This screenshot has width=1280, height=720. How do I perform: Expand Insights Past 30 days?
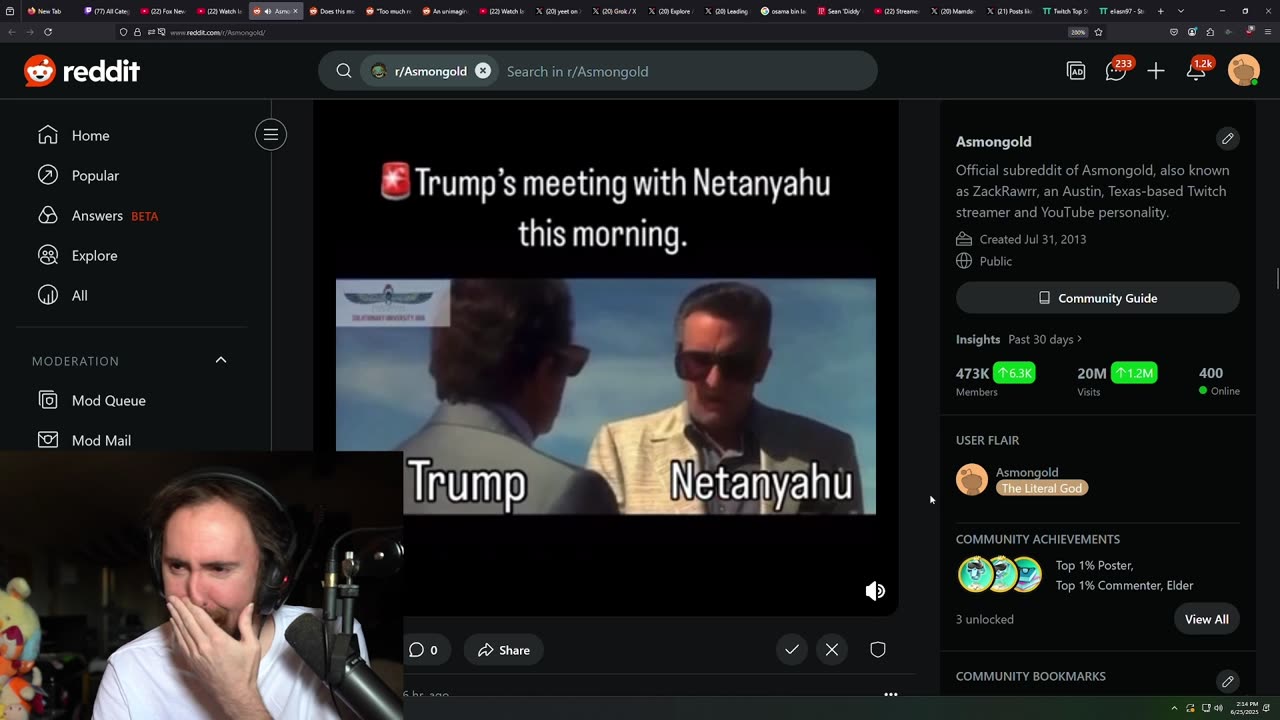point(1019,339)
